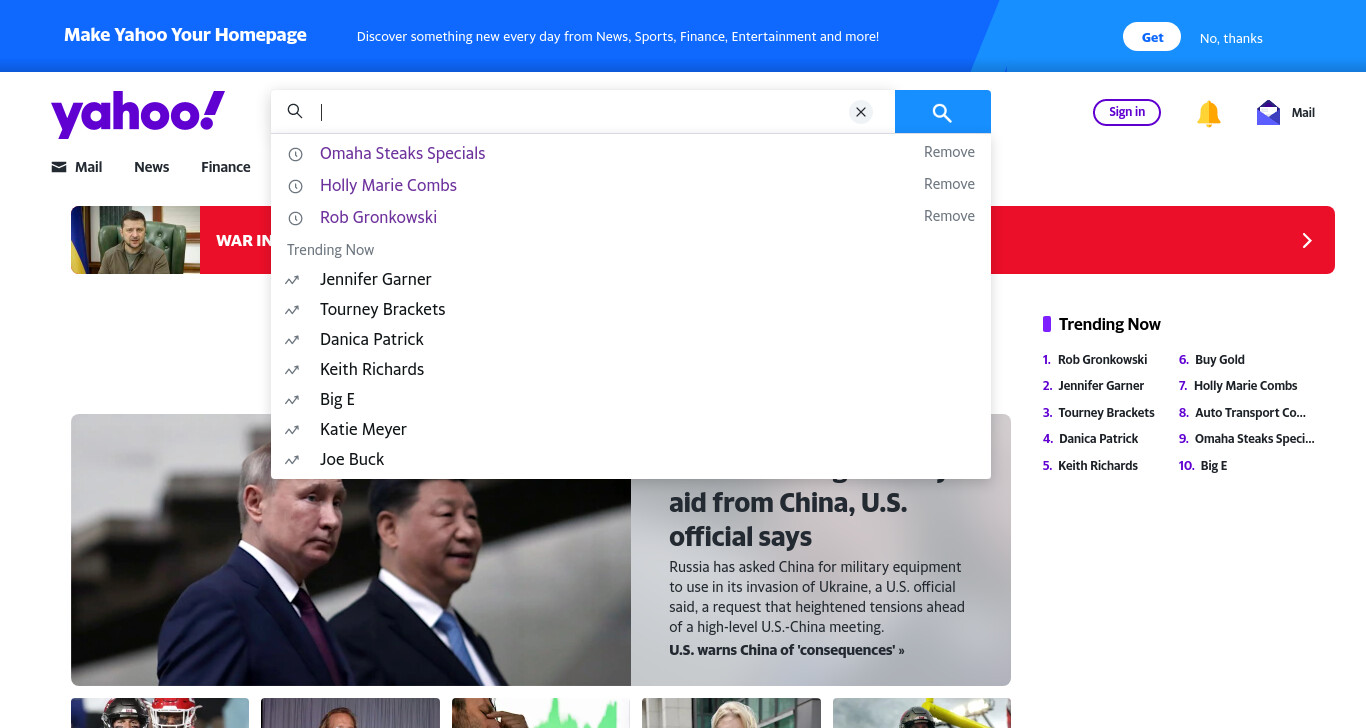This screenshot has height=728, width=1366.
Task: Click the history clock icon beside Holly Marie Combs
Action: click(295, 186)
